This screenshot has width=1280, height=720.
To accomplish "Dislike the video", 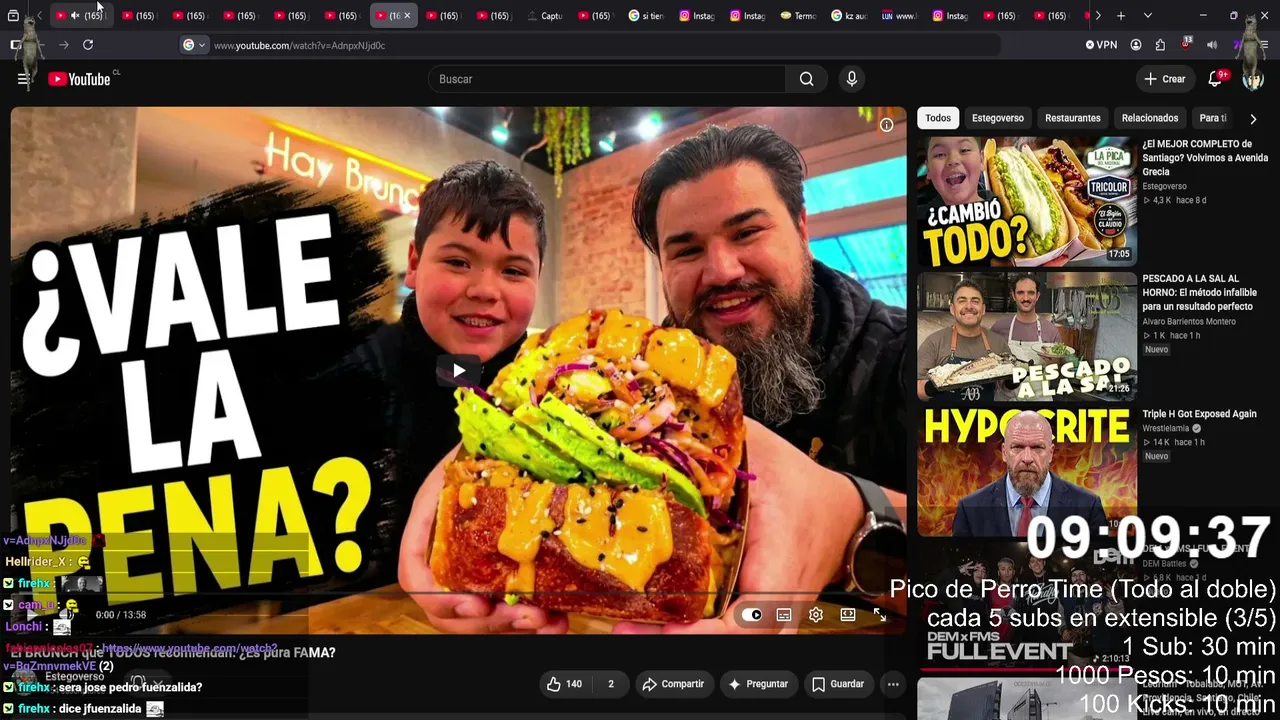I will click(x=611, y=684).
